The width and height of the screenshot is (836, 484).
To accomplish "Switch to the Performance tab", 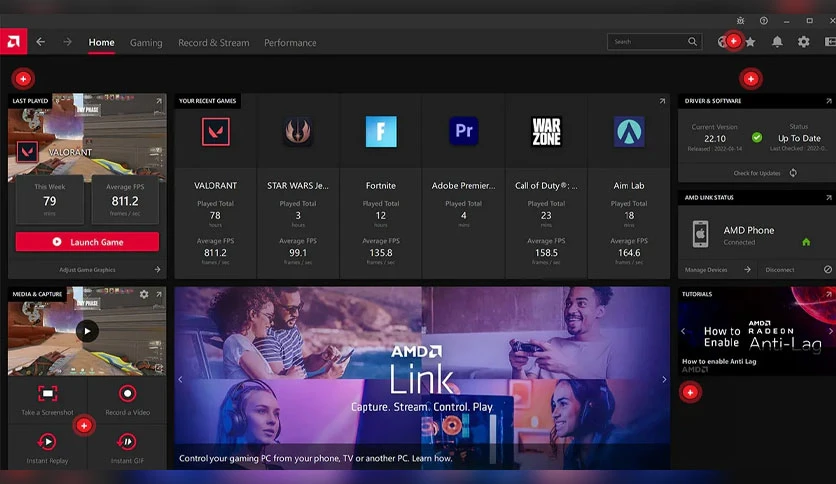I will (290, 43).
